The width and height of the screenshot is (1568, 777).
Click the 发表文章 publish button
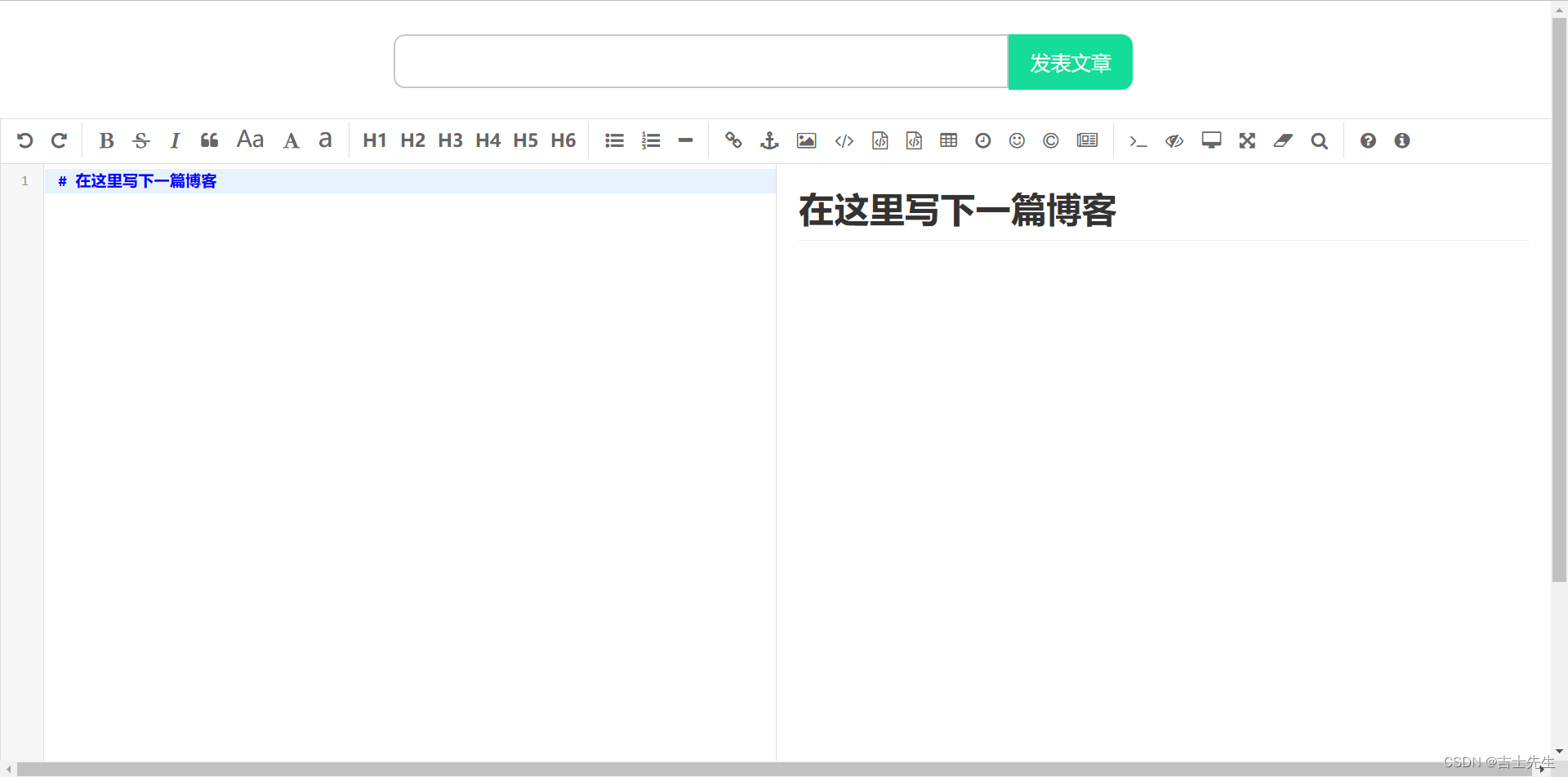1071,62
